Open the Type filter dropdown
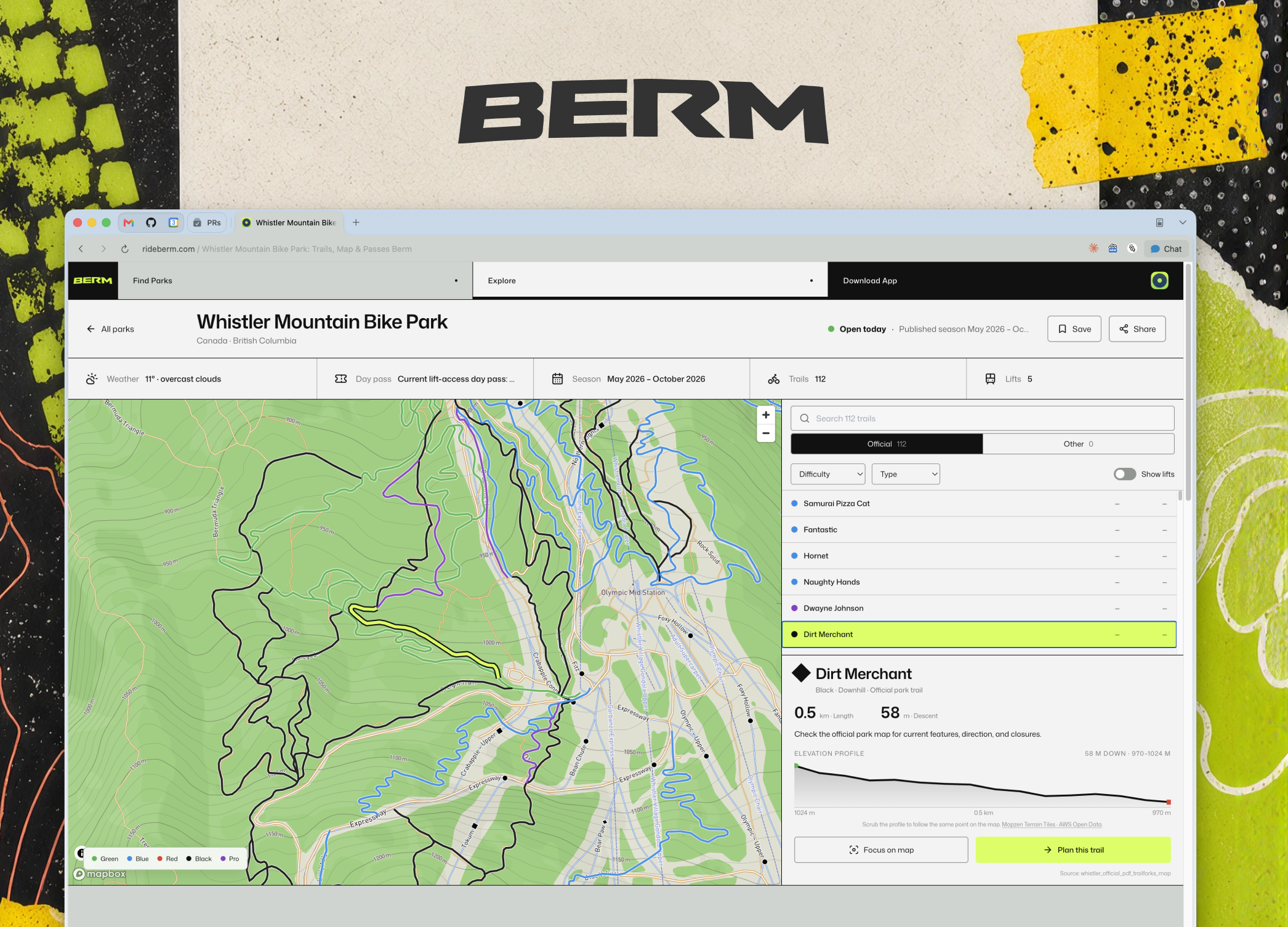This screenshot has width=1288, height=927. (906, 474)
